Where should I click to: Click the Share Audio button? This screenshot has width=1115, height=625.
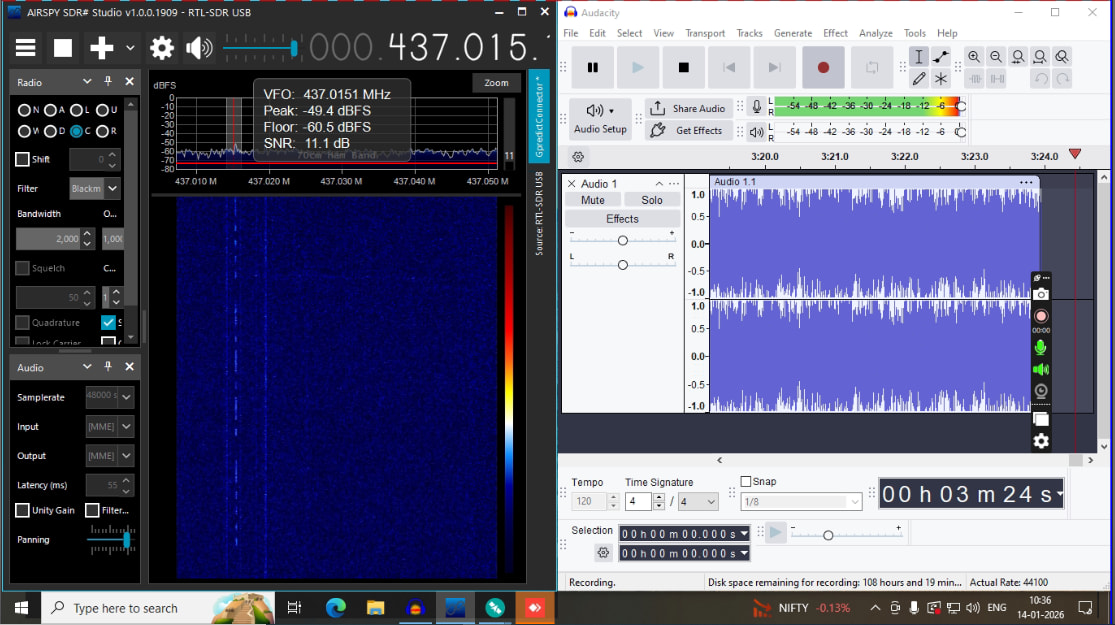pos(688,108)
